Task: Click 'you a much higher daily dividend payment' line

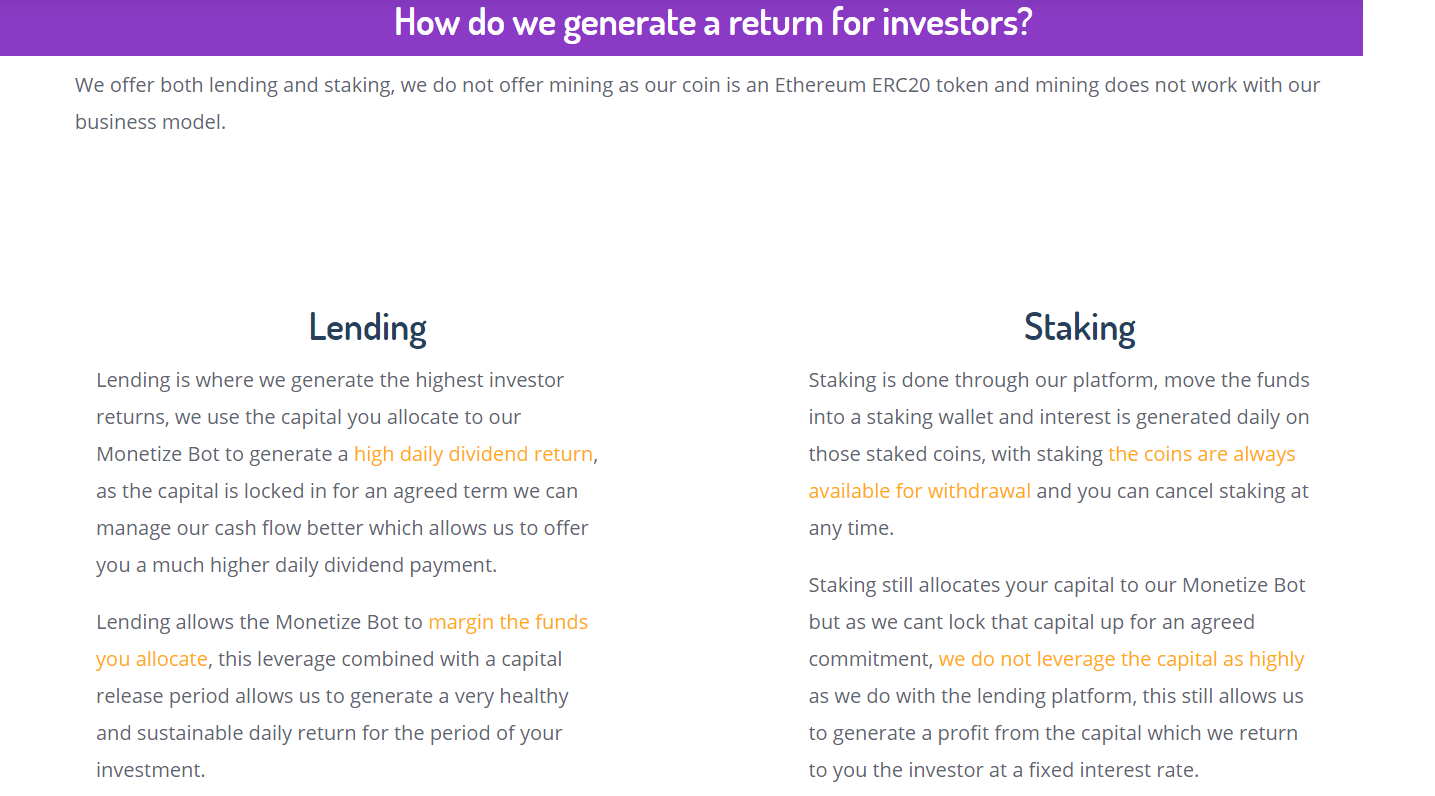Action: (296, 565)
